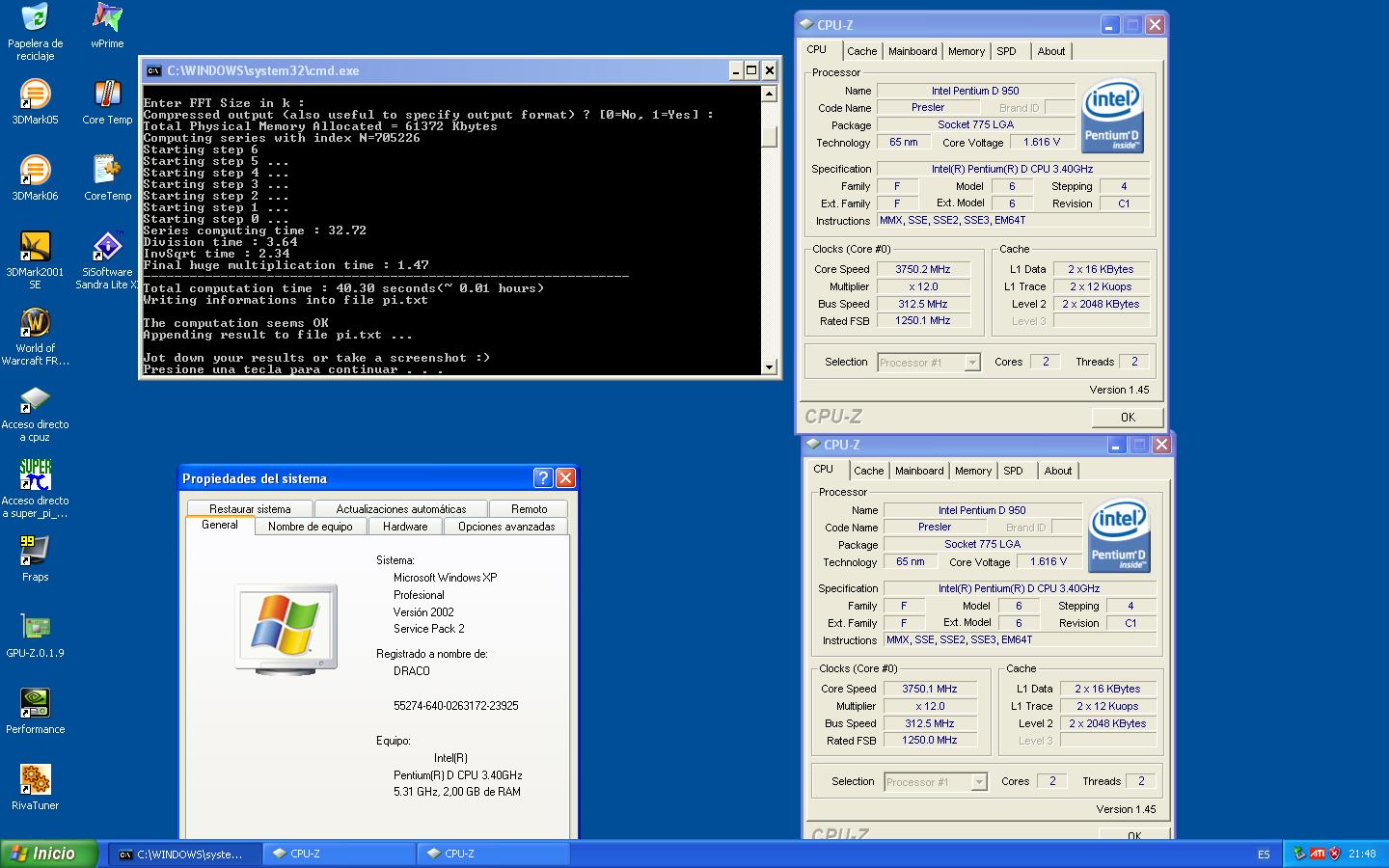Switch to SPD tab in upper CPU-Z
Image resolution: width=1389 pixels, height=868 pixels.
click(x=1007, y=52)
